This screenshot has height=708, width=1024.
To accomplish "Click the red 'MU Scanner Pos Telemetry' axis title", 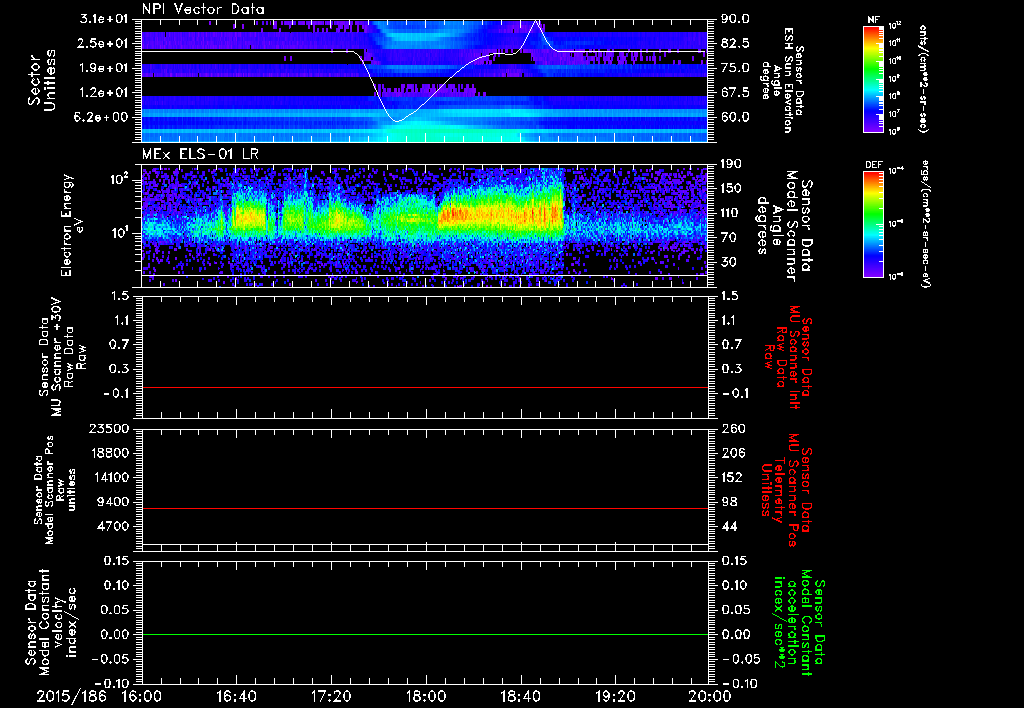I will [787, 491].
